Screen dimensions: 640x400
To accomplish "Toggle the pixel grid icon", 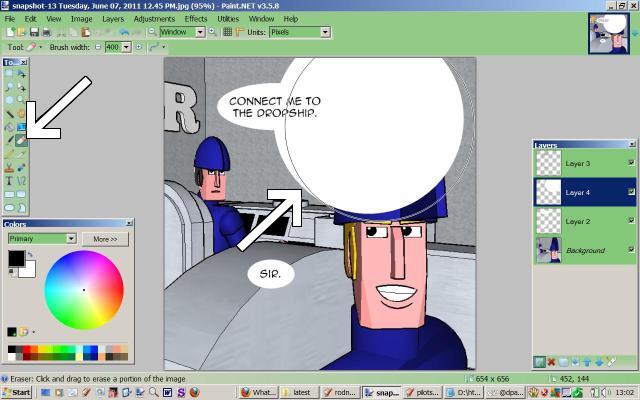I will pyautogui.click(x=227, y=32).
